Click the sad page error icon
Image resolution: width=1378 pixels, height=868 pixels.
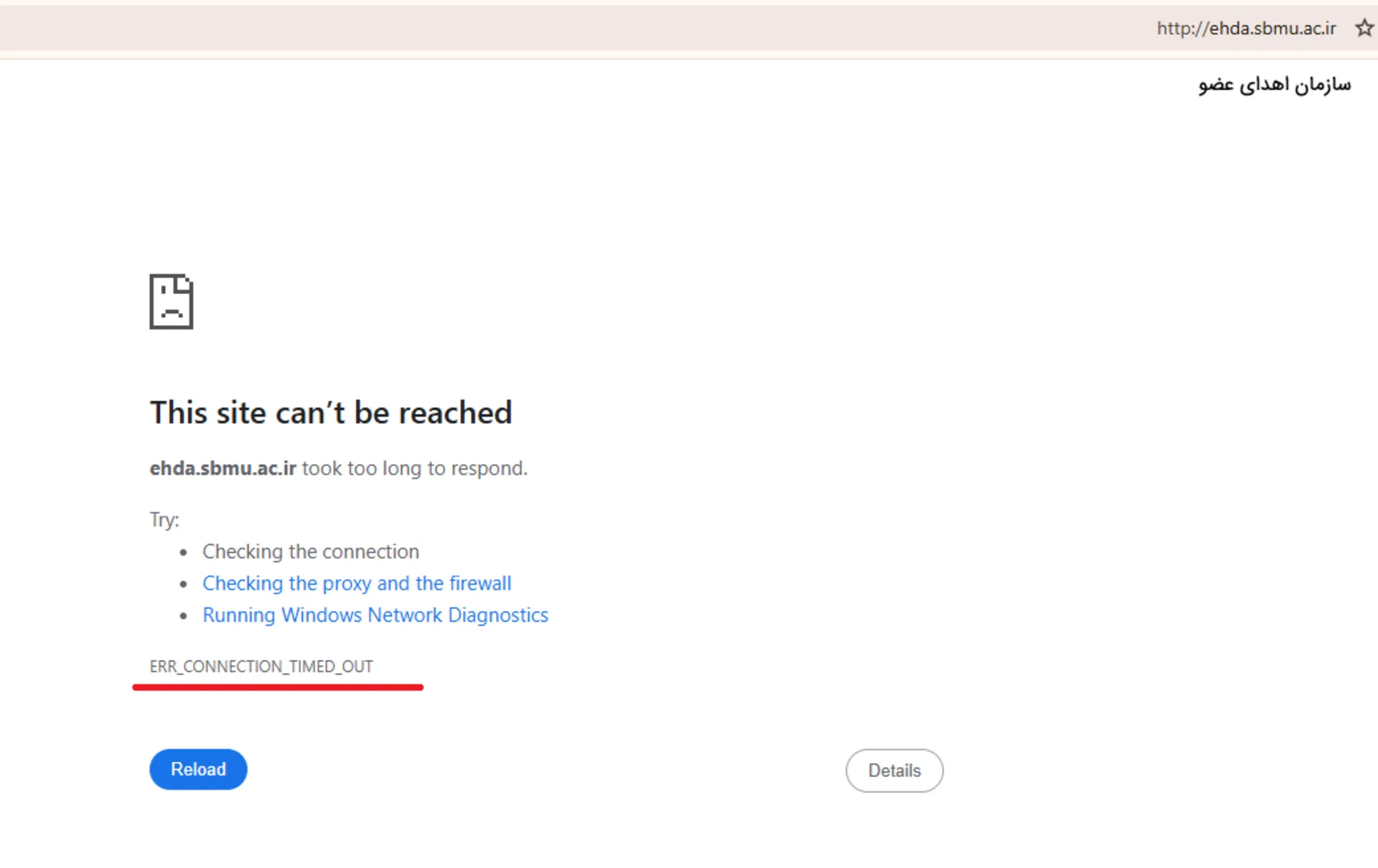click(x=171, y=301)
